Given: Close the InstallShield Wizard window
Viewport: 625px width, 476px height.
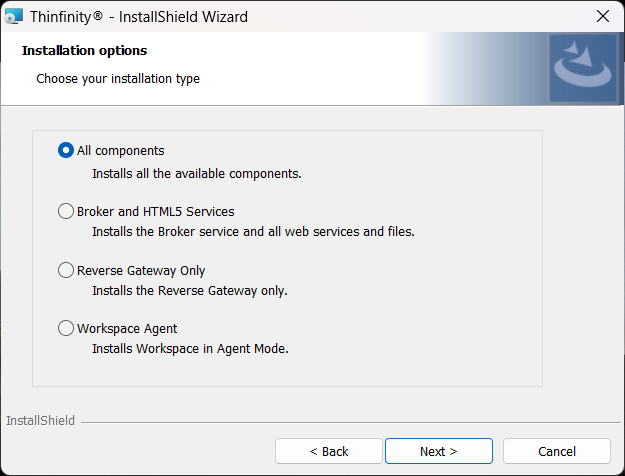Looking at the screenshot, I should tap(603, 16).
